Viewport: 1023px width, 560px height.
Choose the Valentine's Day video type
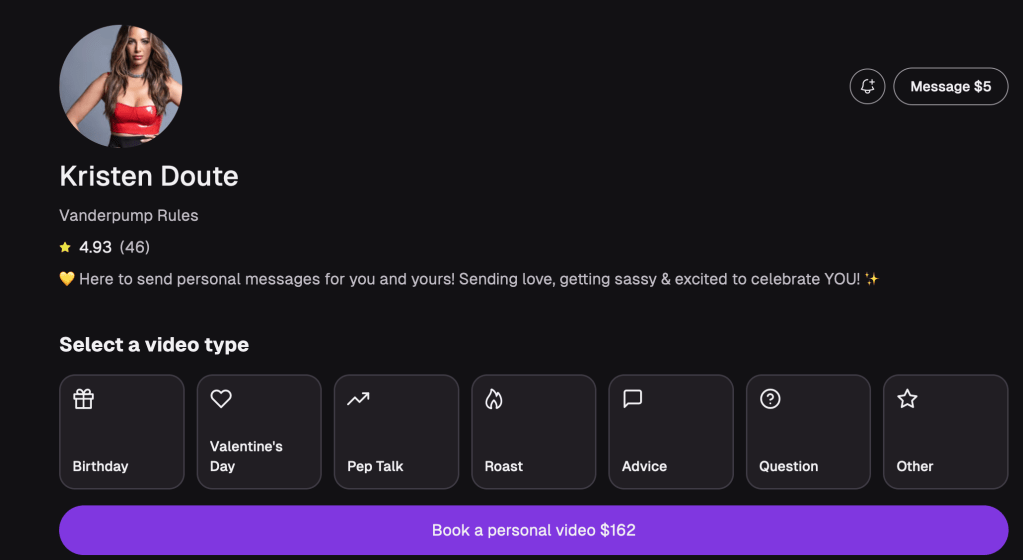pos(259,432)
